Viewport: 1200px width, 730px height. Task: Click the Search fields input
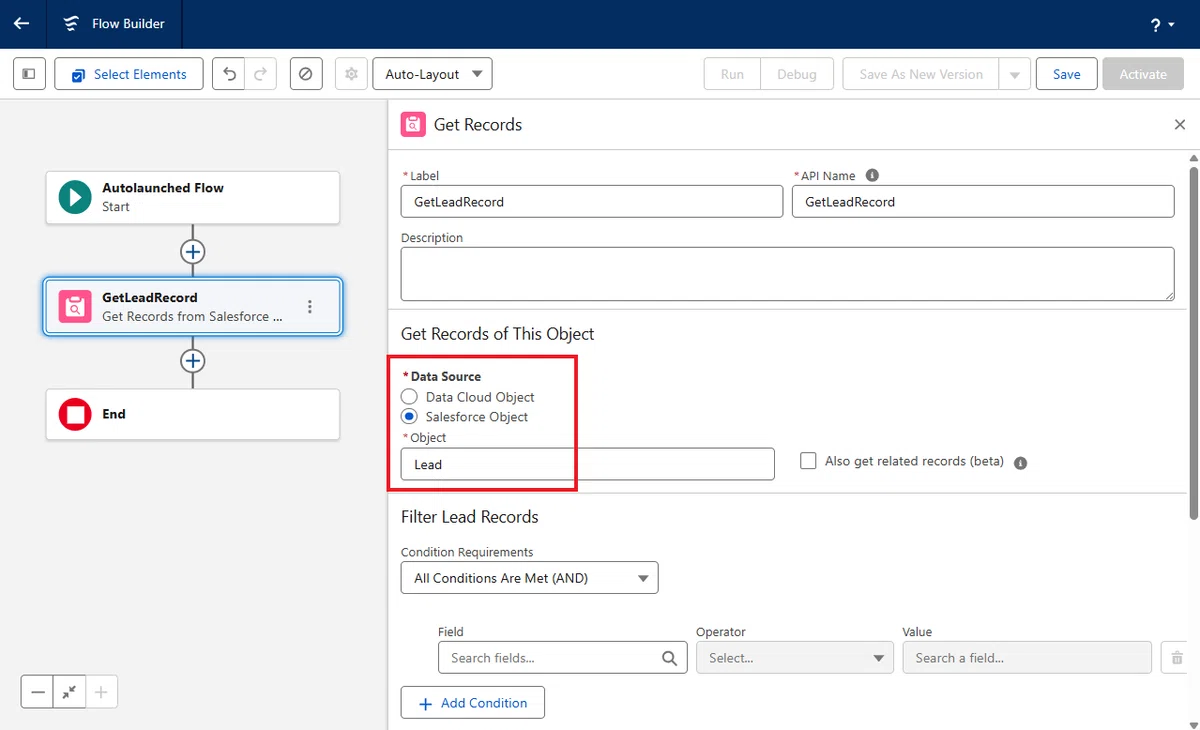[x=562, y=658]
